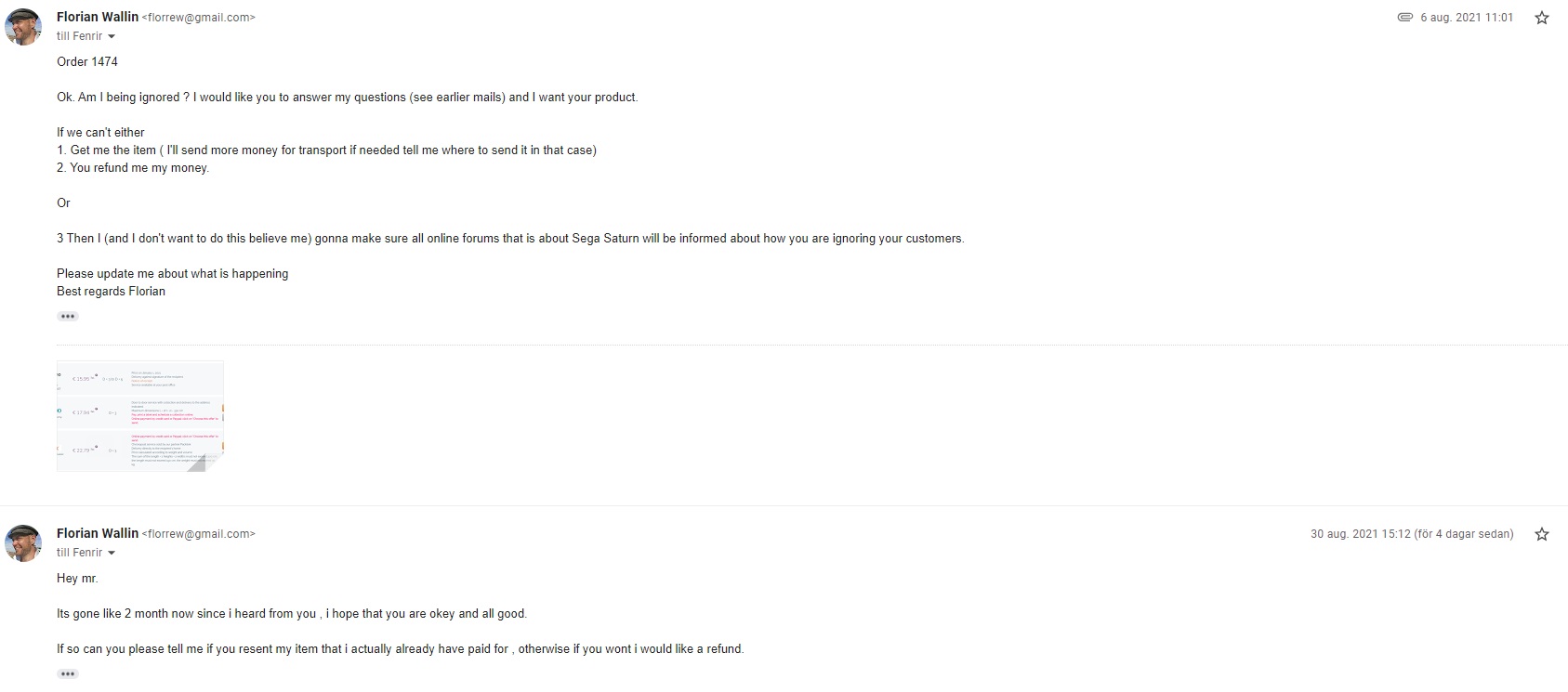Open the attached shipping screenshot thumbnail
1568x692 pixels.
pos(140,416)
